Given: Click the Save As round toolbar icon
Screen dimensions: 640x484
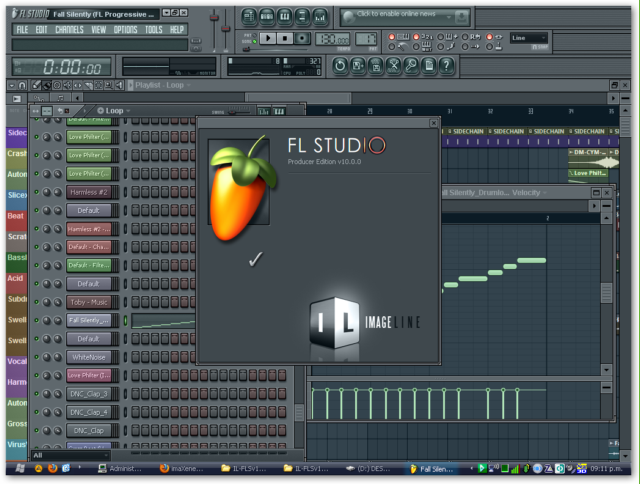Looking at the screenshot, I should (x=358, y=66).
